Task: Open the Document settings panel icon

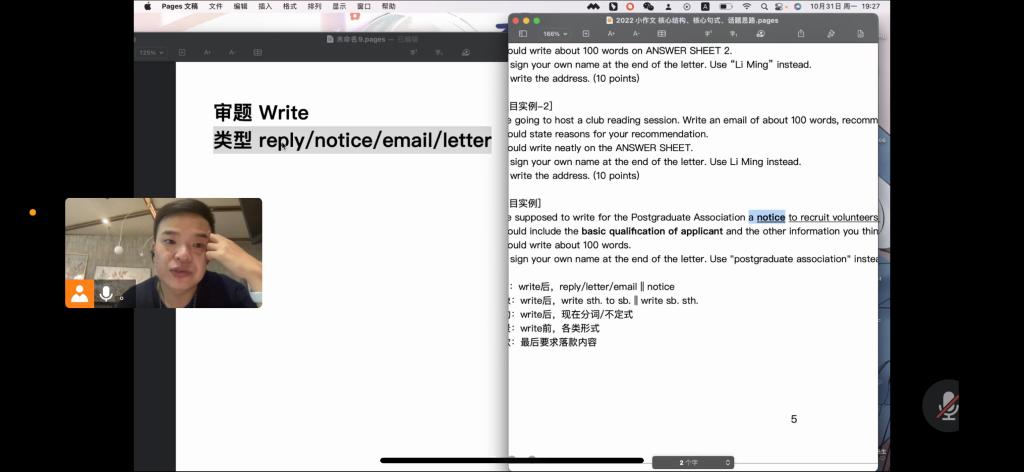Action: click(860, 34)
